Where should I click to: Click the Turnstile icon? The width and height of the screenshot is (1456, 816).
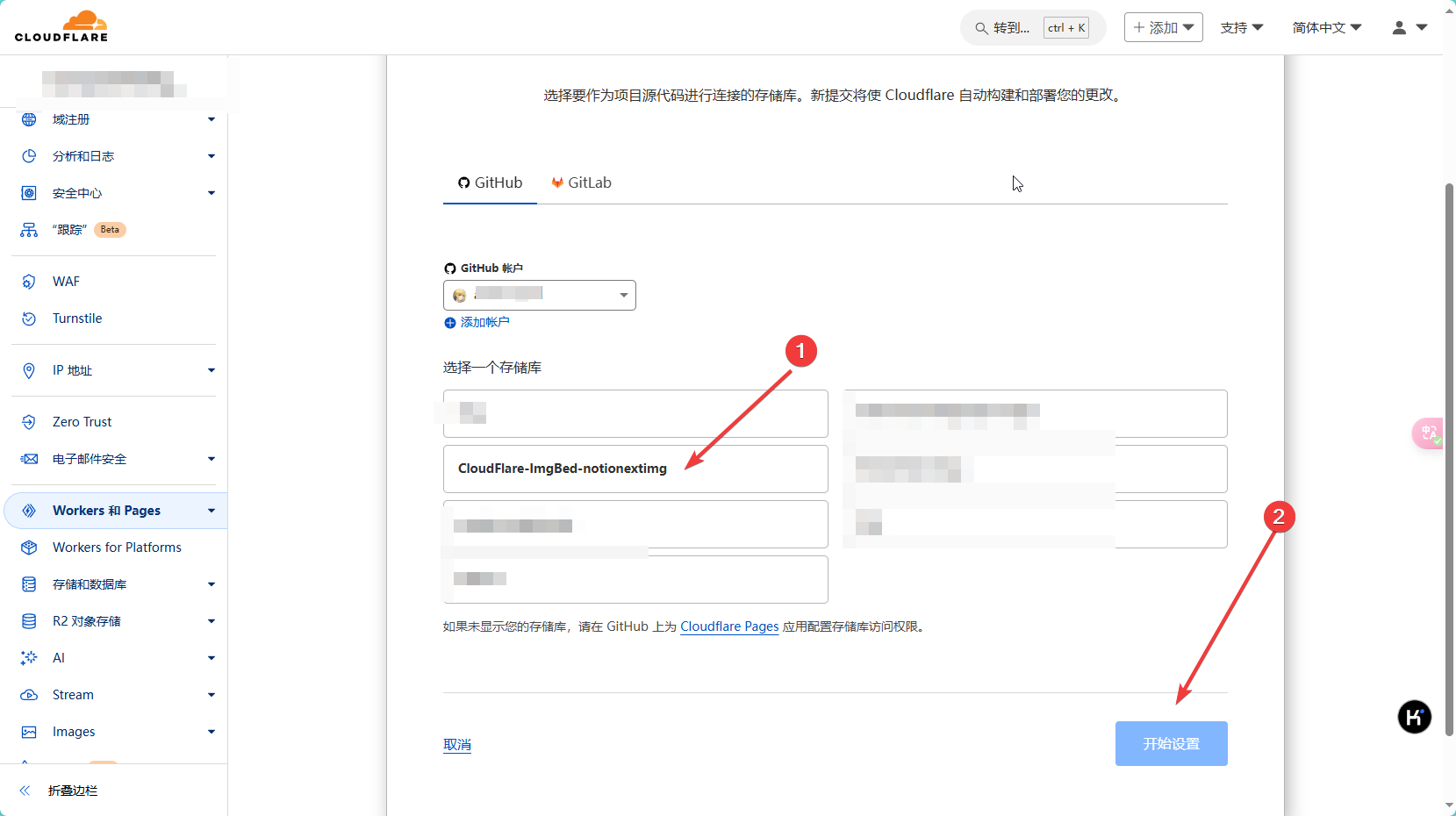[29, 319]
